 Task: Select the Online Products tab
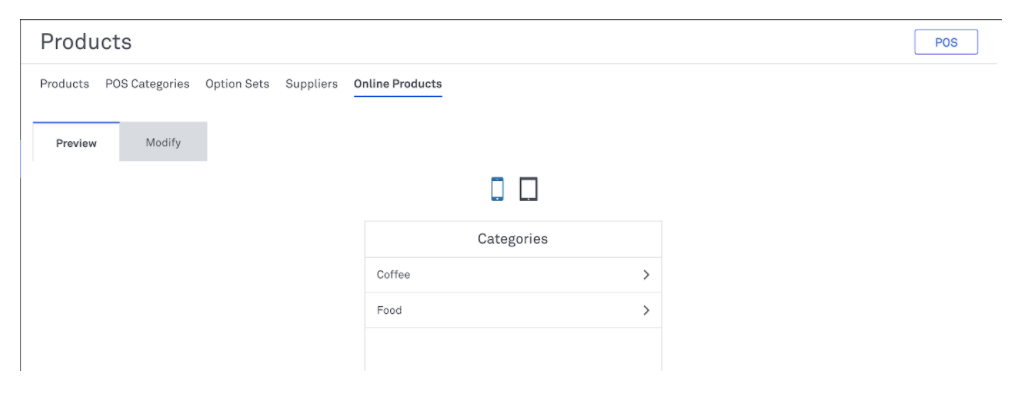pyautogui.click(x=398, y=84)
